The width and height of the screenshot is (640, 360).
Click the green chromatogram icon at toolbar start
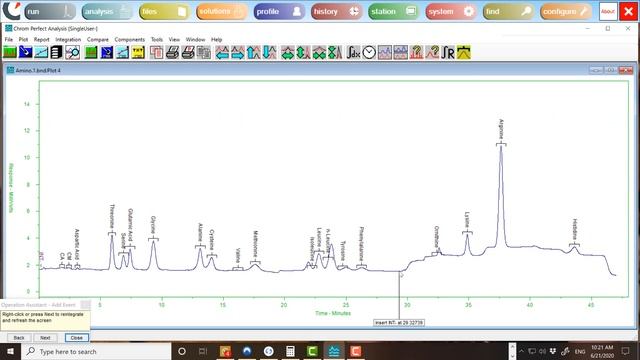[x=10, y=53]
